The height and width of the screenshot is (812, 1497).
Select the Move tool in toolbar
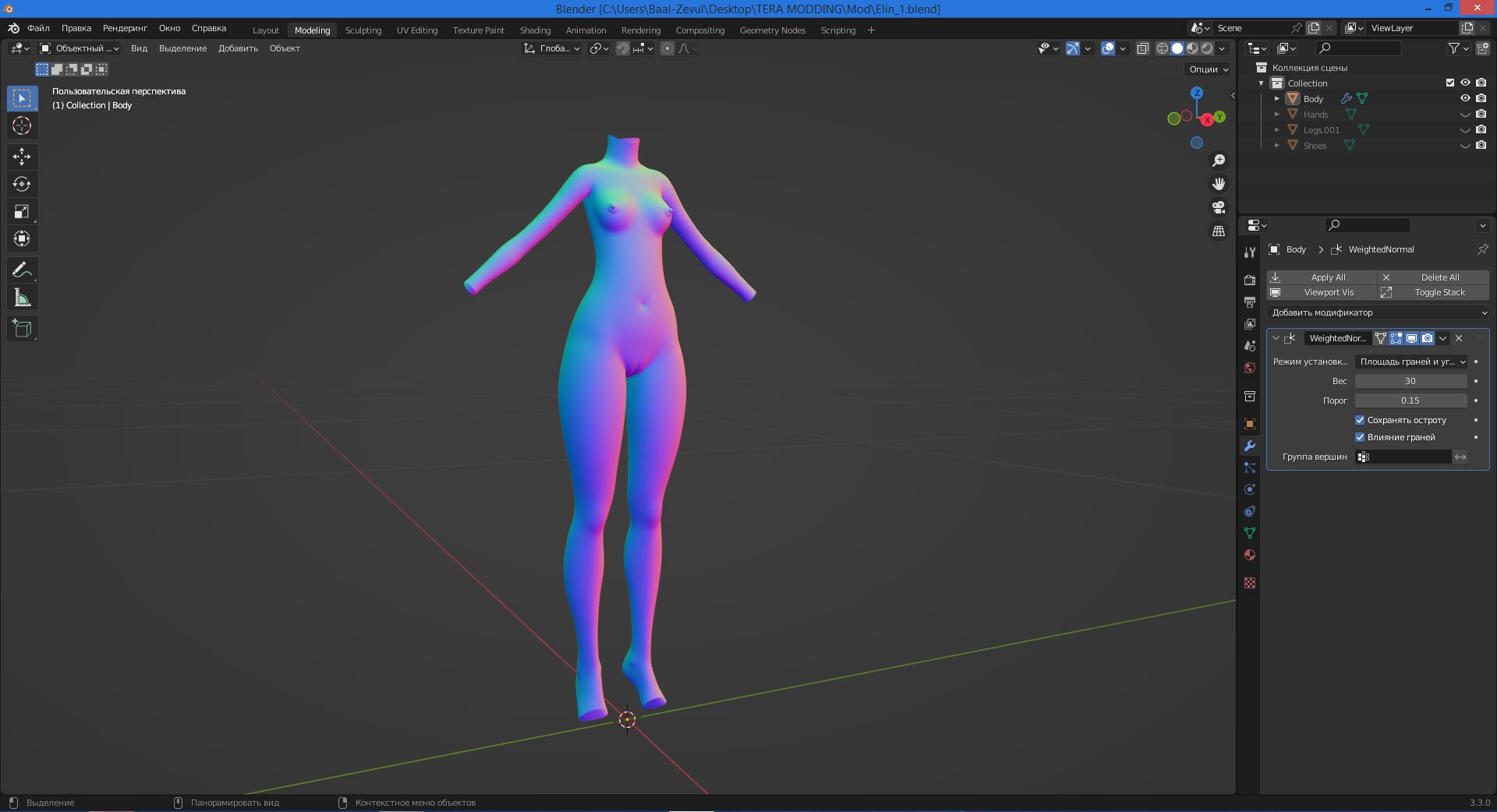click(x=22, y=157)
